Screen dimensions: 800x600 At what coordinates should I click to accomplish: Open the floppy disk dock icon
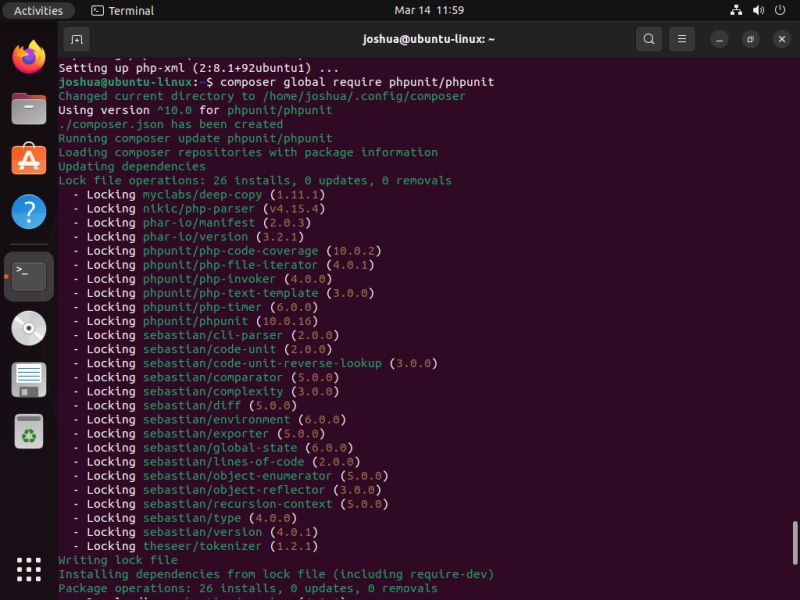(x=27, y=379)
